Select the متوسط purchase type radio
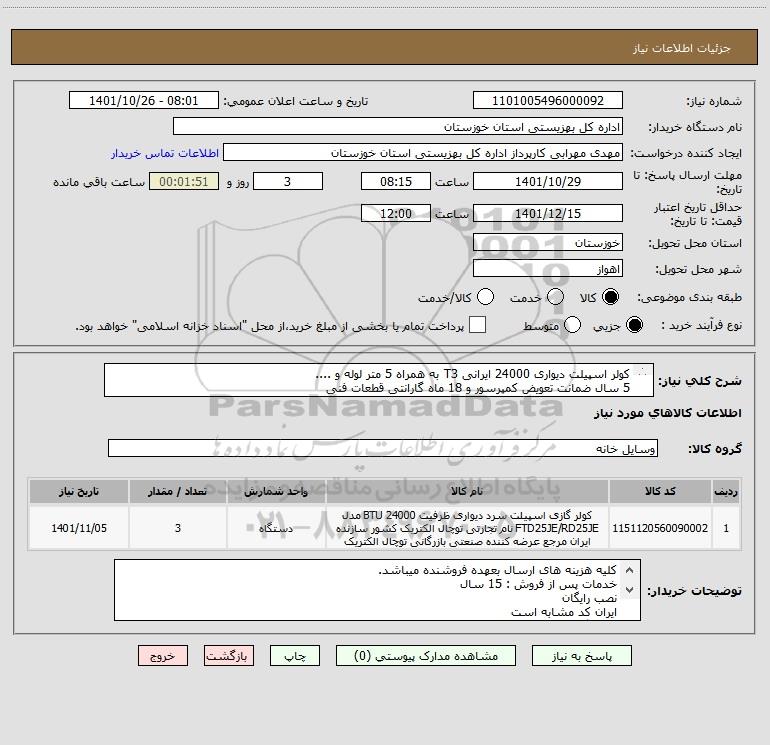The width and height of the screenshot is (770, 745). [x=572, y=325]
